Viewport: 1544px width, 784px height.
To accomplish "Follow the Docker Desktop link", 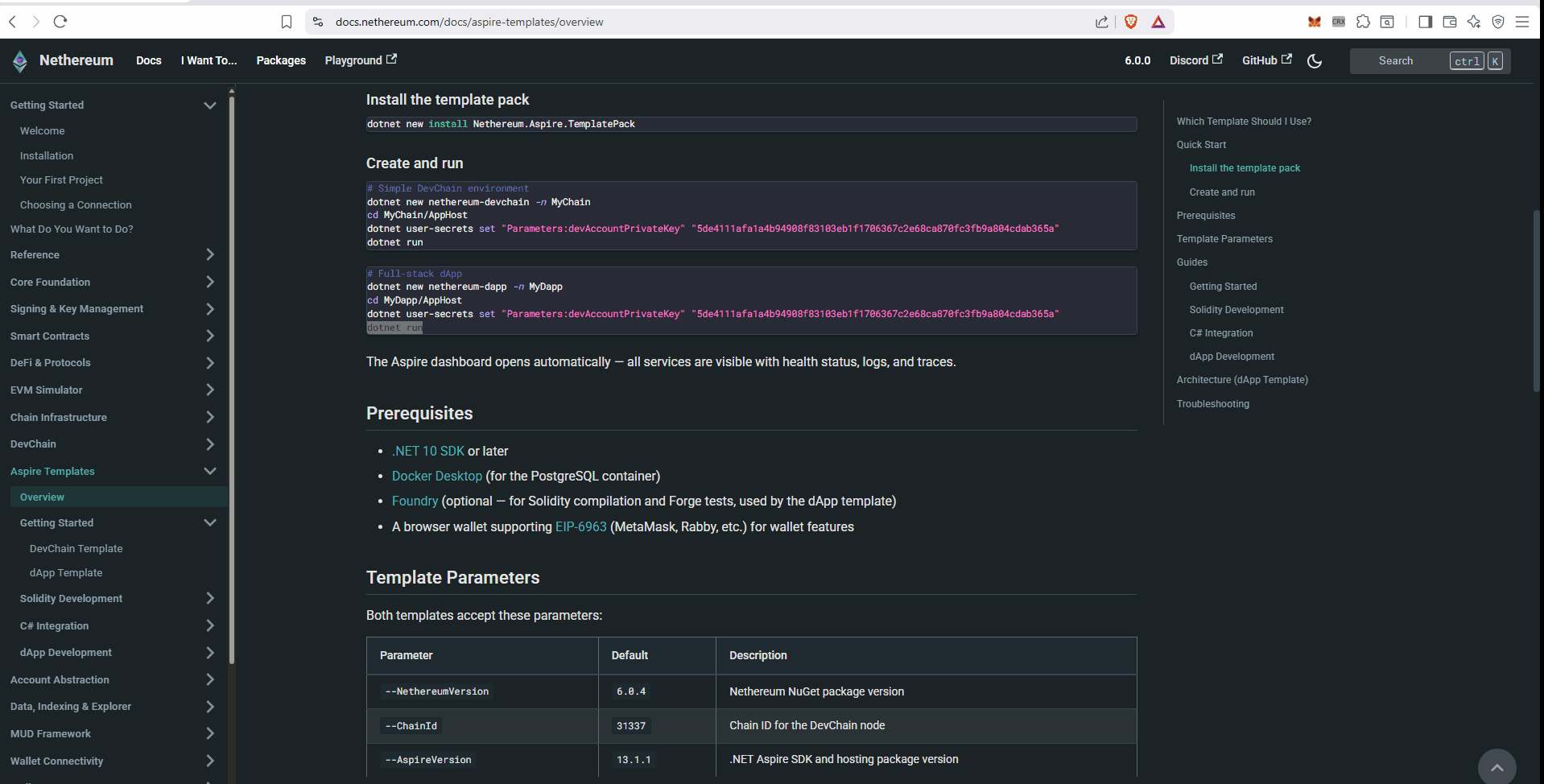I will pyautogui.click(x=436, y=477).
